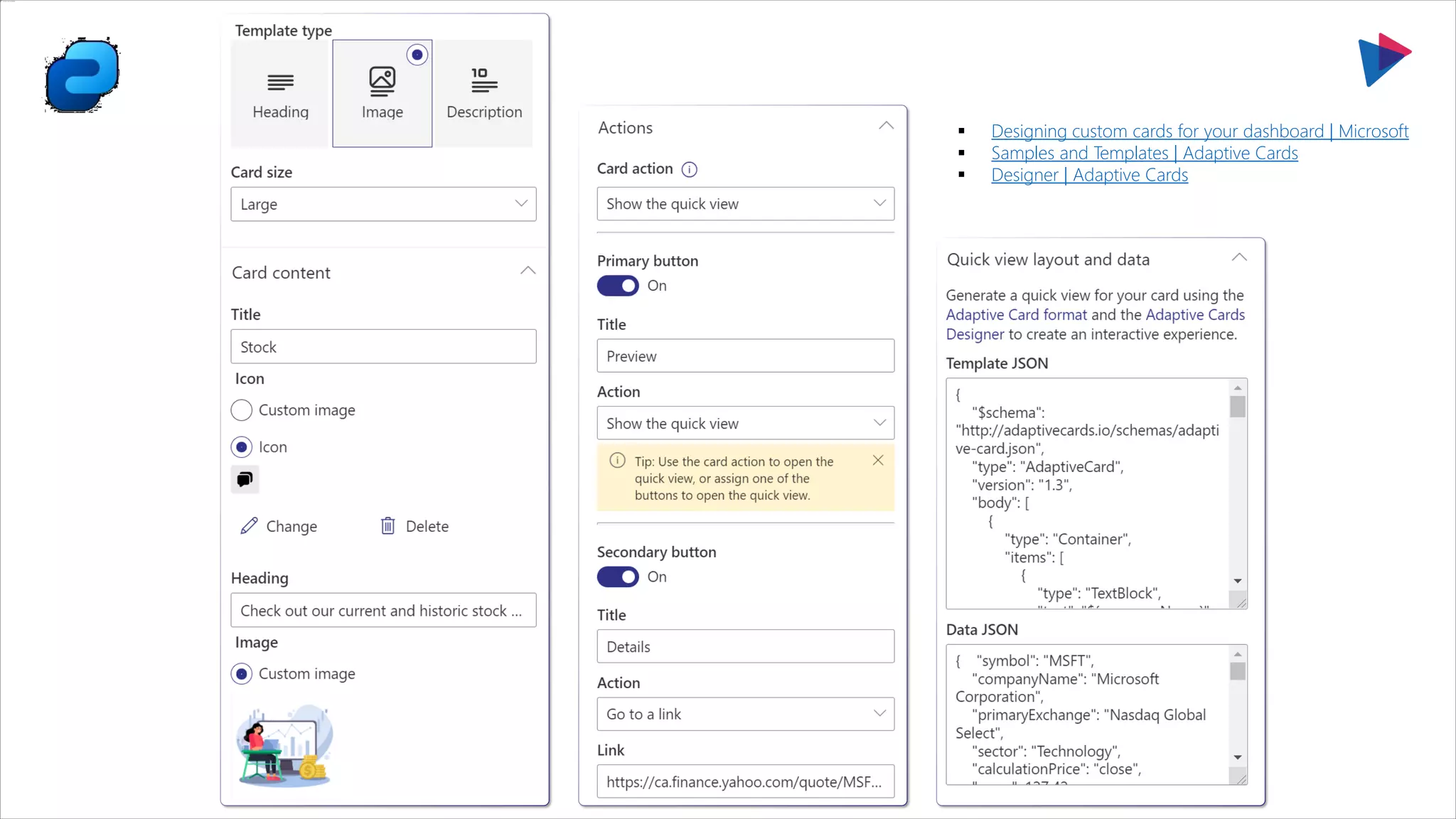Viewport: 1456px width, 819px height.
Task: Click the Primary button Title field Preview
Action: 745,356
